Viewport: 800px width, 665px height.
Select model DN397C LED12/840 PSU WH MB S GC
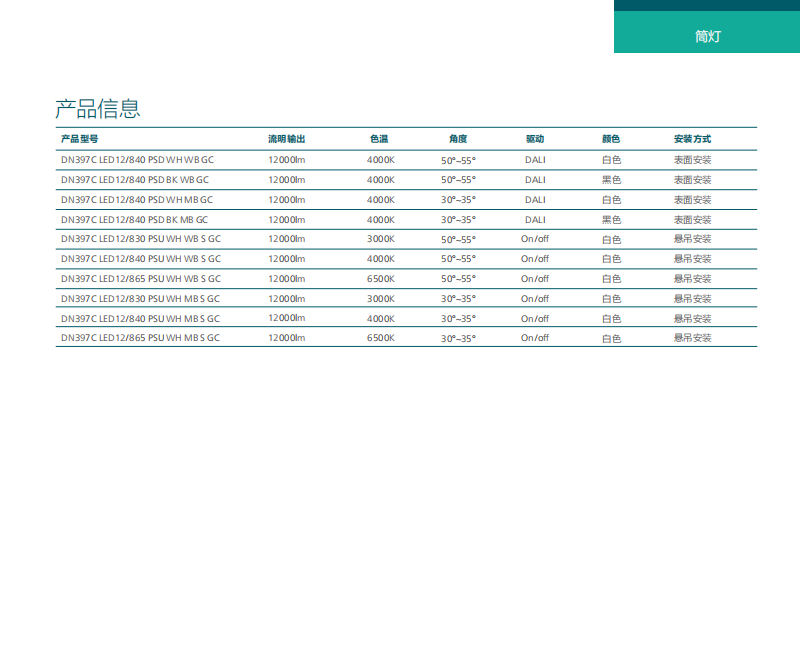[x=140, y=318]
